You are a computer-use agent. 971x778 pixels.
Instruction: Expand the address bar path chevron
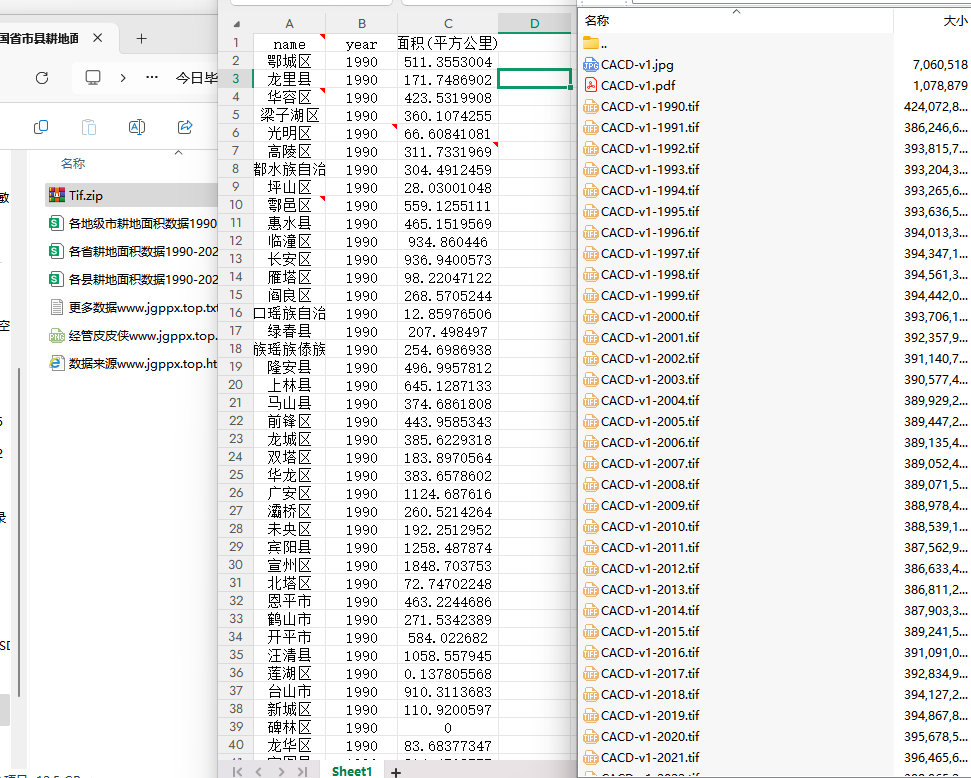coord(123,78)
